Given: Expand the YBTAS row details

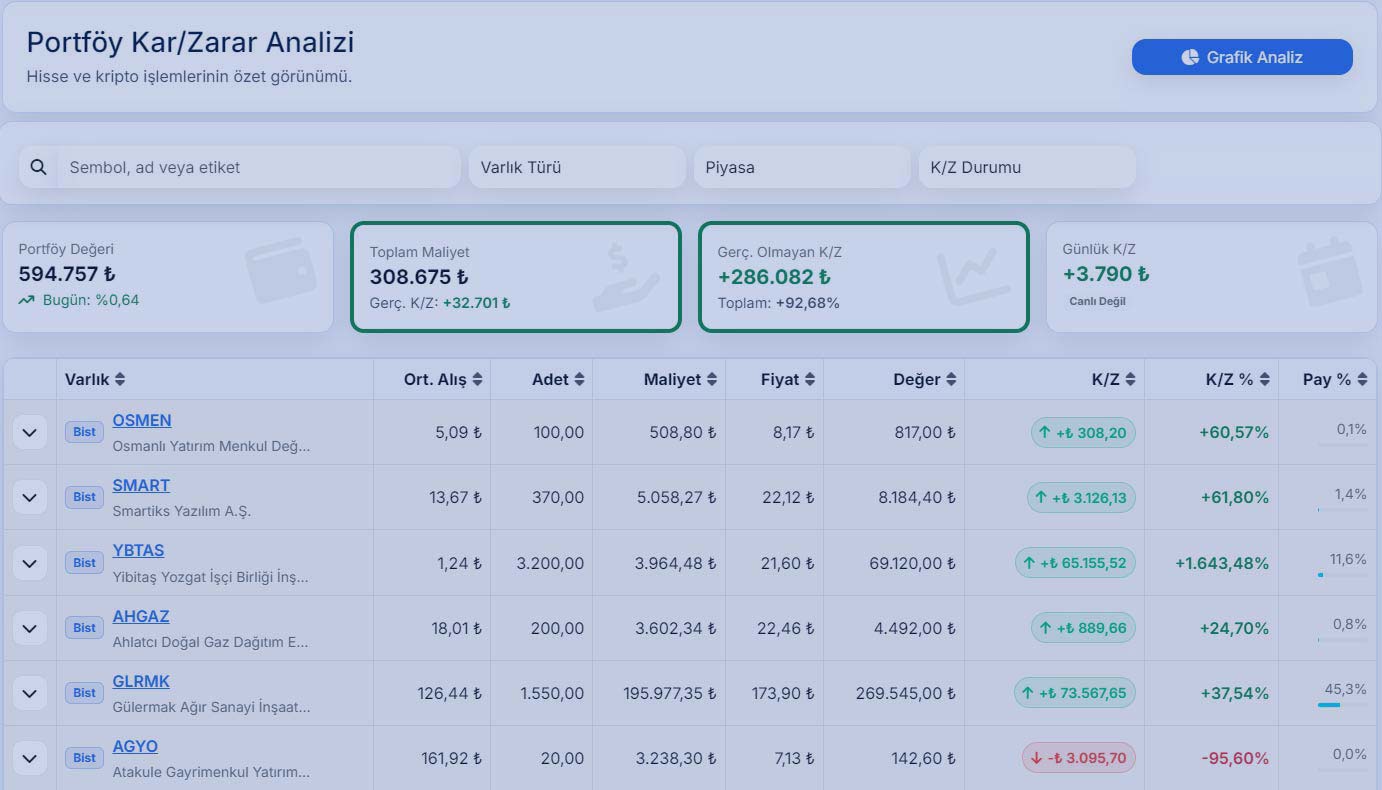Looking at the screenshot, I should (x=30, y=563).
